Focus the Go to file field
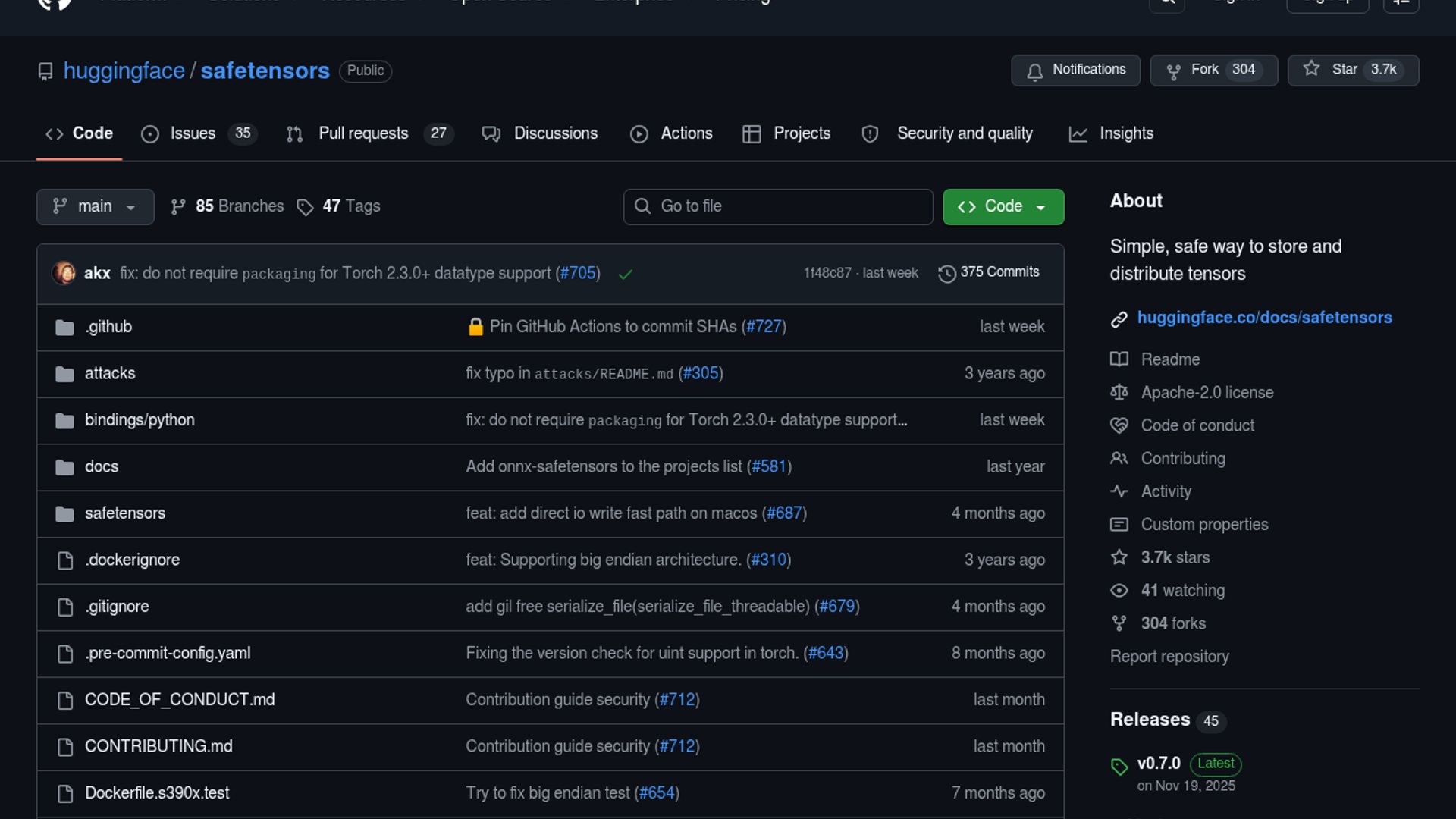Image resolution: width=1456 pixels, height=819 pixels. tap(778, 207)
